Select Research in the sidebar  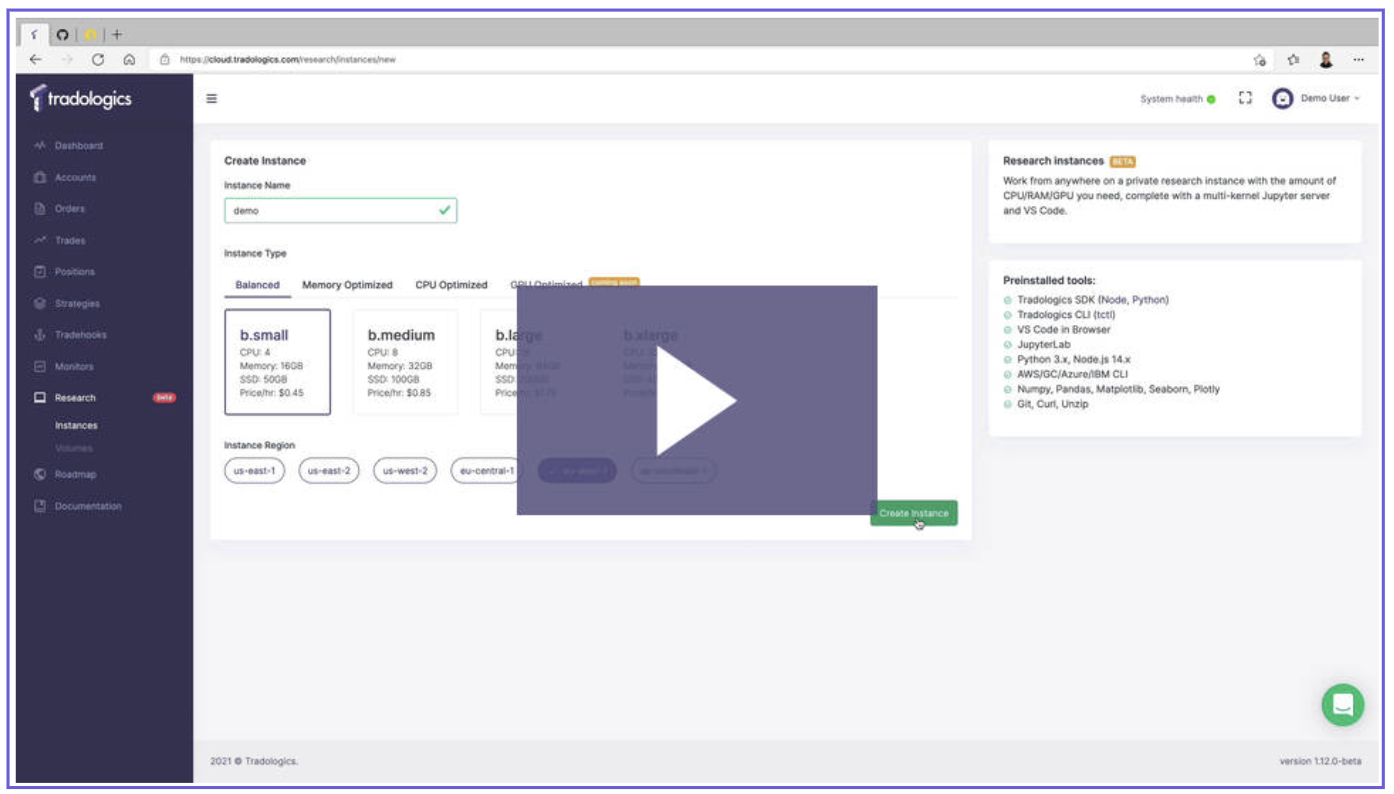(75, 398)
